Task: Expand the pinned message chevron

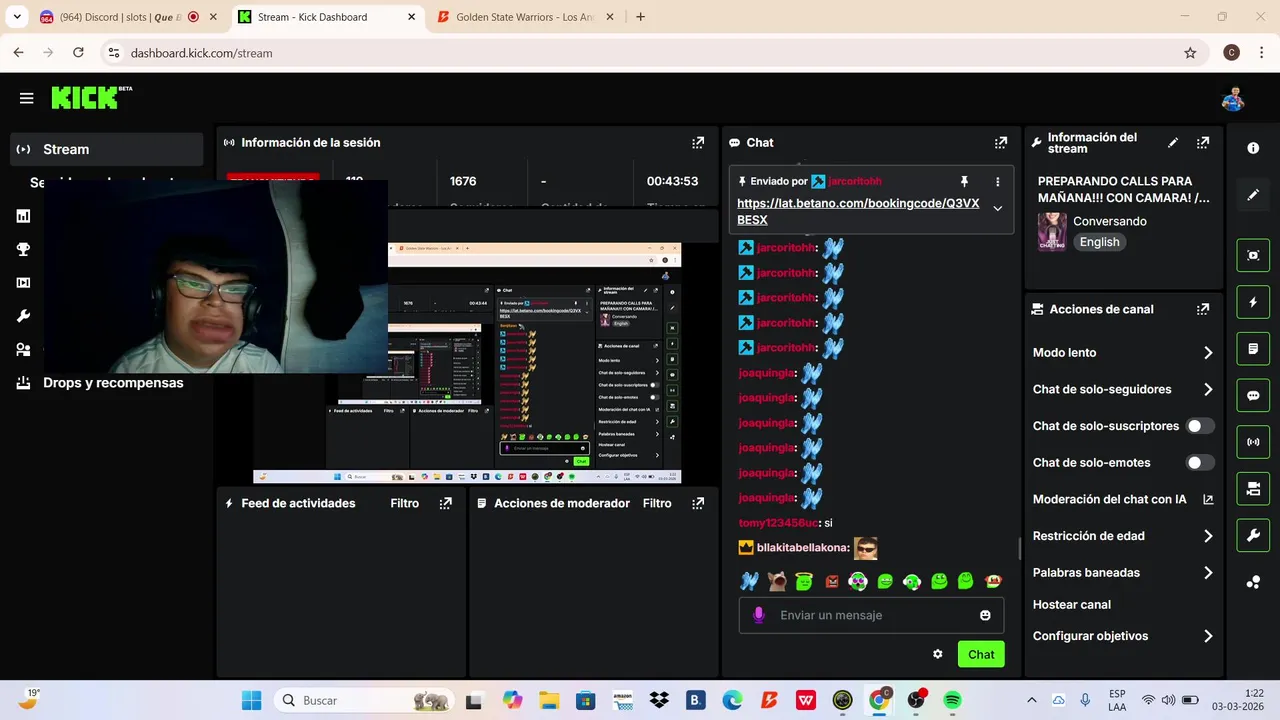Action: (997, 208)
